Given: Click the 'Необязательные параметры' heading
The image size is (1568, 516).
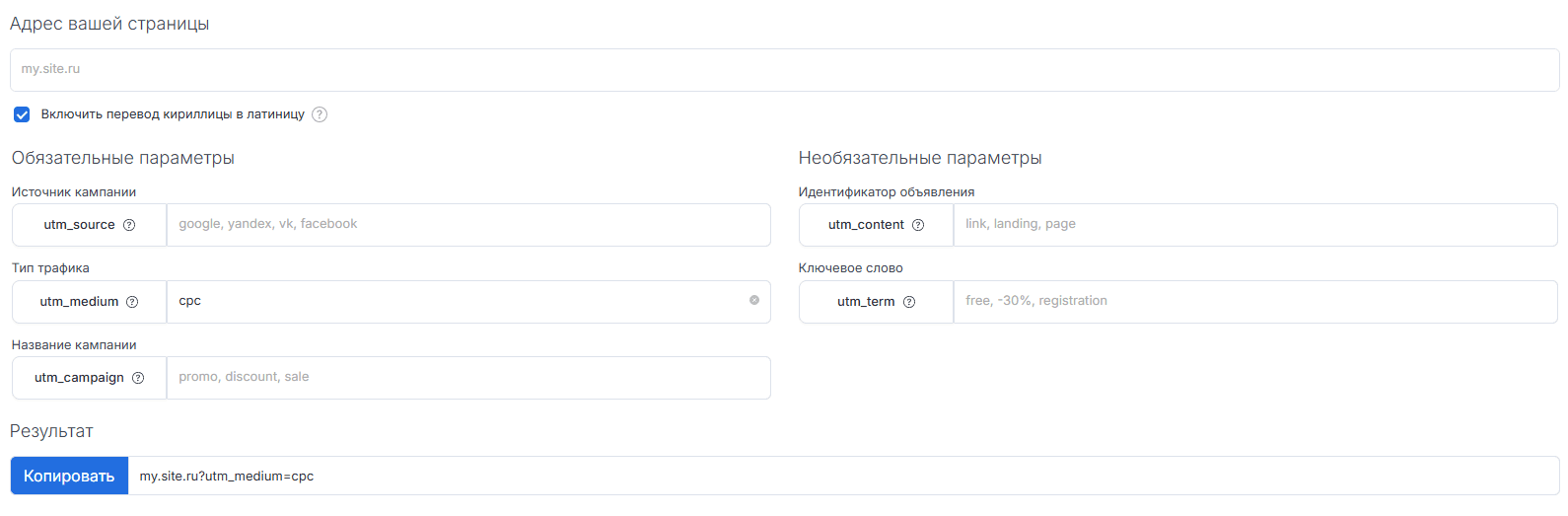Looking at the screenshot, I should tap(920, 158).
